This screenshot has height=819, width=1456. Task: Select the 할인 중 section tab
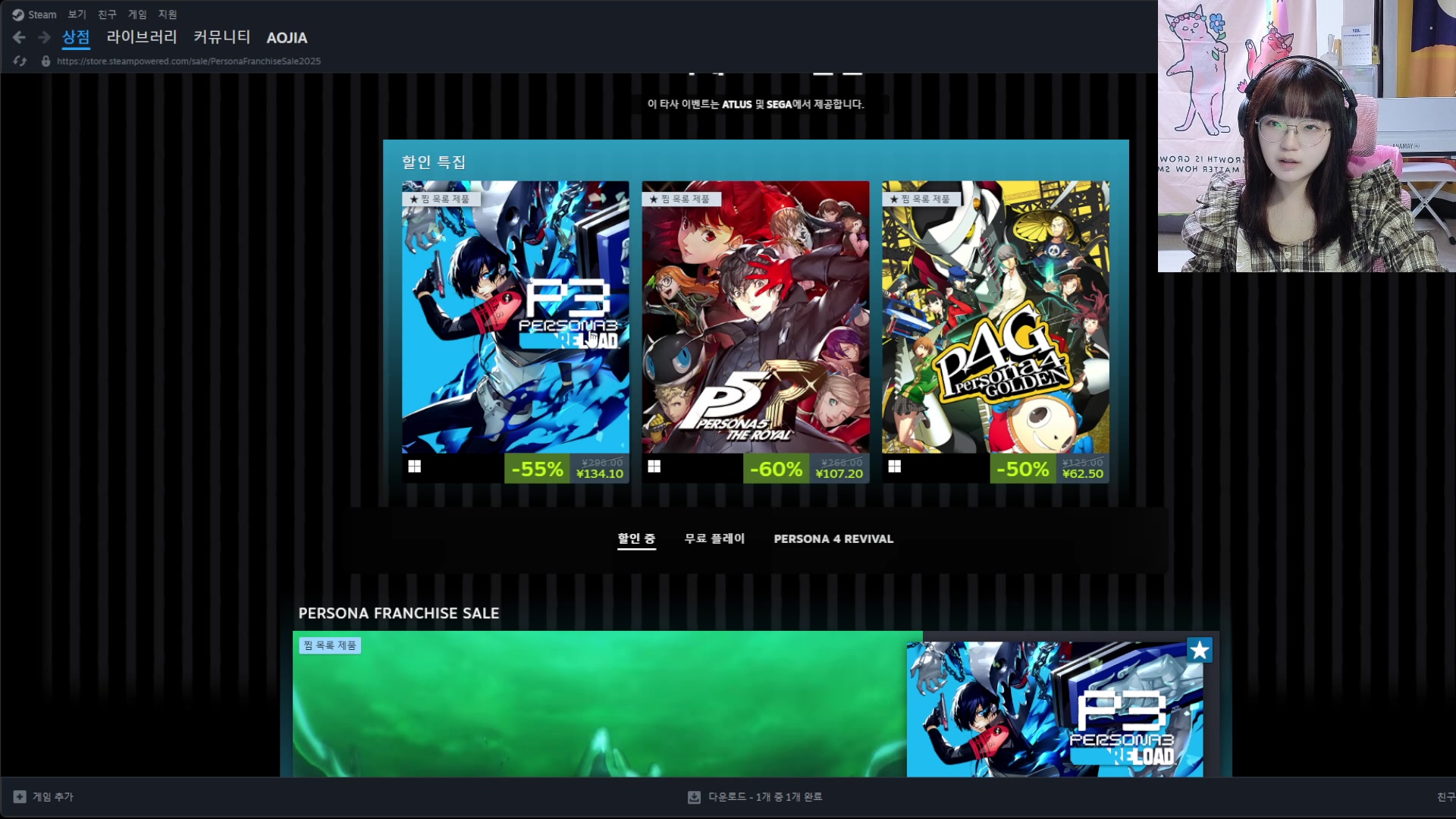coord(636,538)
